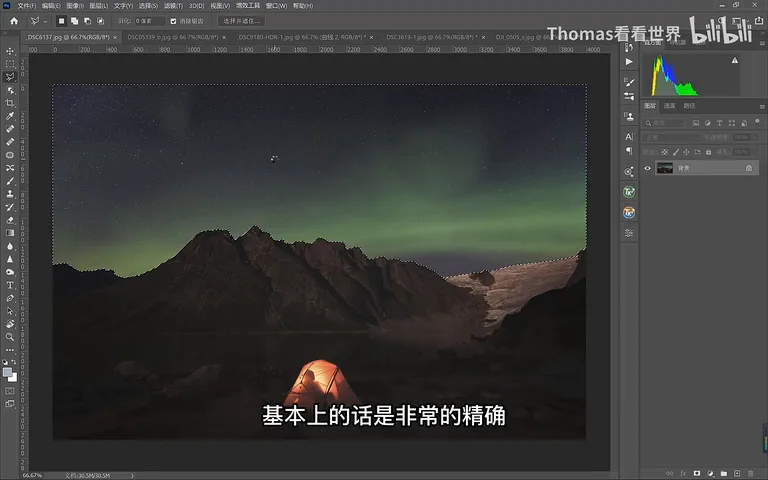Click the 选择并遮住 (Select and Mask) button

point(241,21)
